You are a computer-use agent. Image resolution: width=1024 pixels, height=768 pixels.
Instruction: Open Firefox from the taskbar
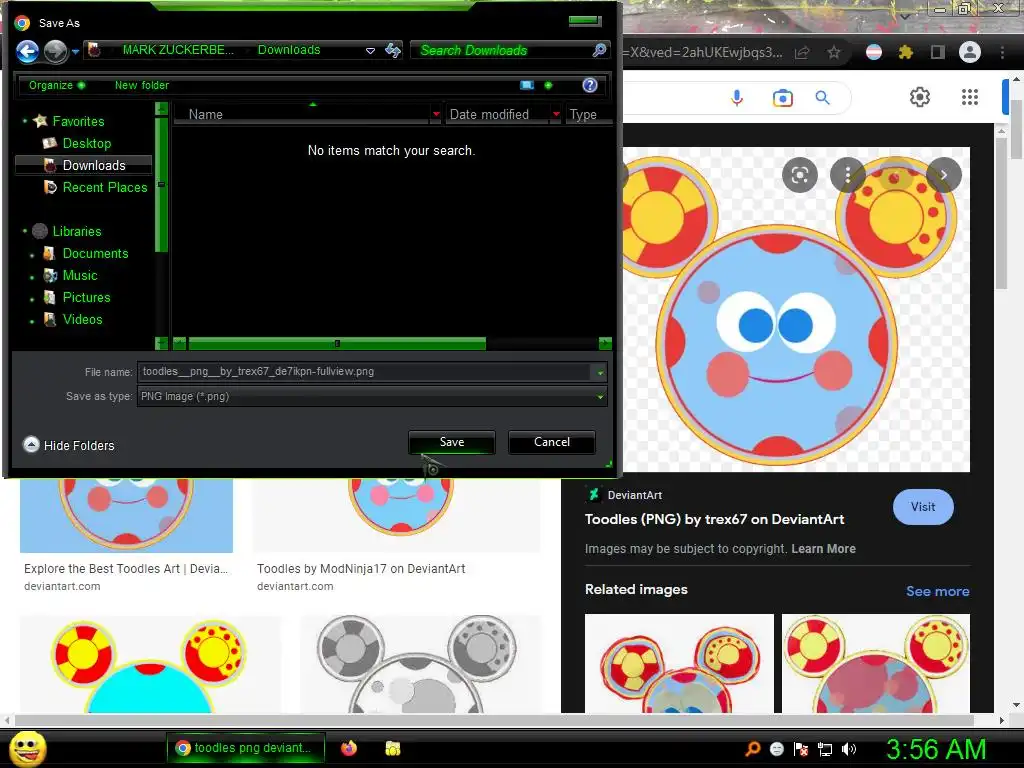(x=349, y=748)
